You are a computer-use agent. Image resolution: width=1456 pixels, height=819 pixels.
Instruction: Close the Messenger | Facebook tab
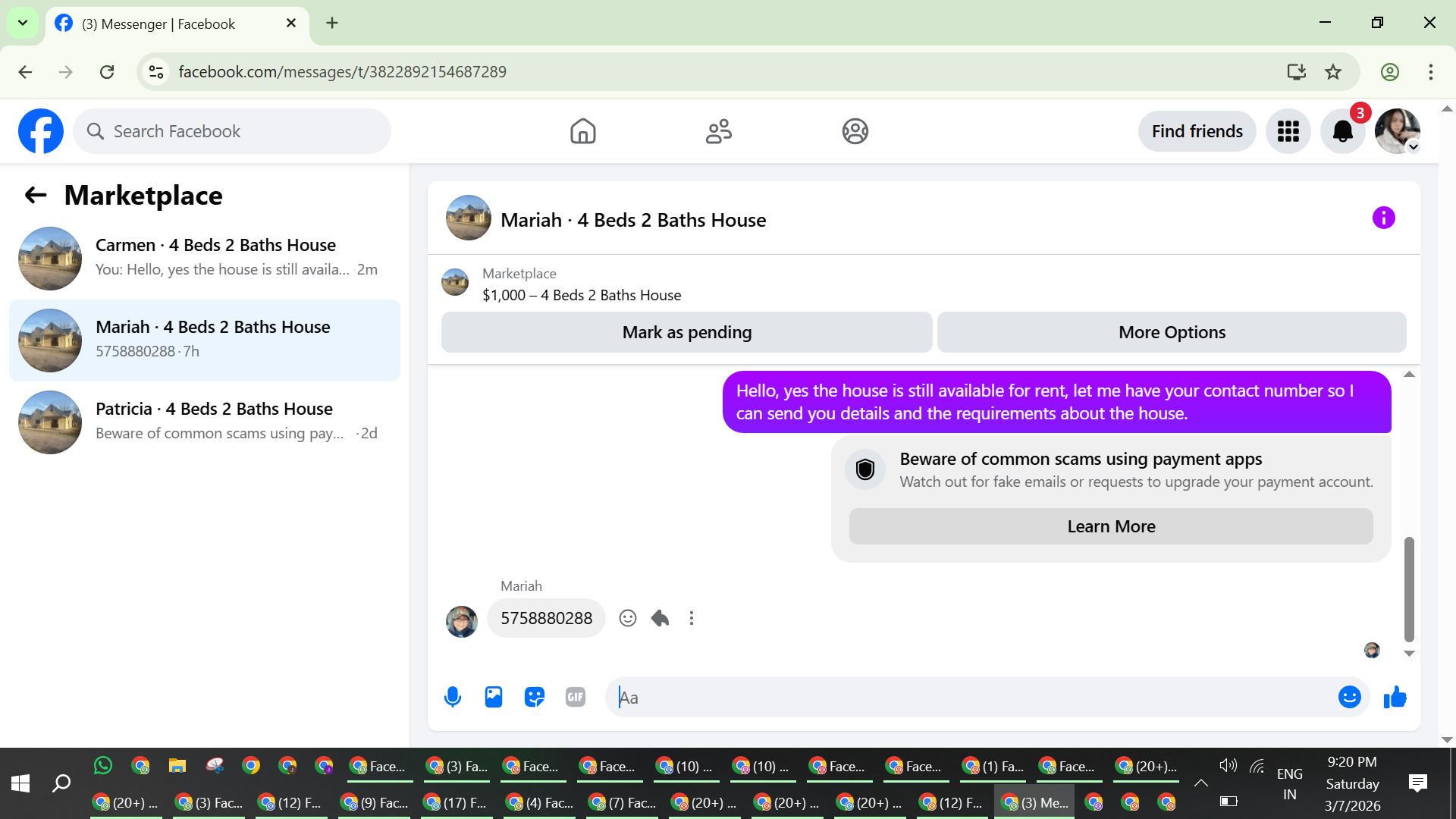pyautogui.click(x=291, y=24)
